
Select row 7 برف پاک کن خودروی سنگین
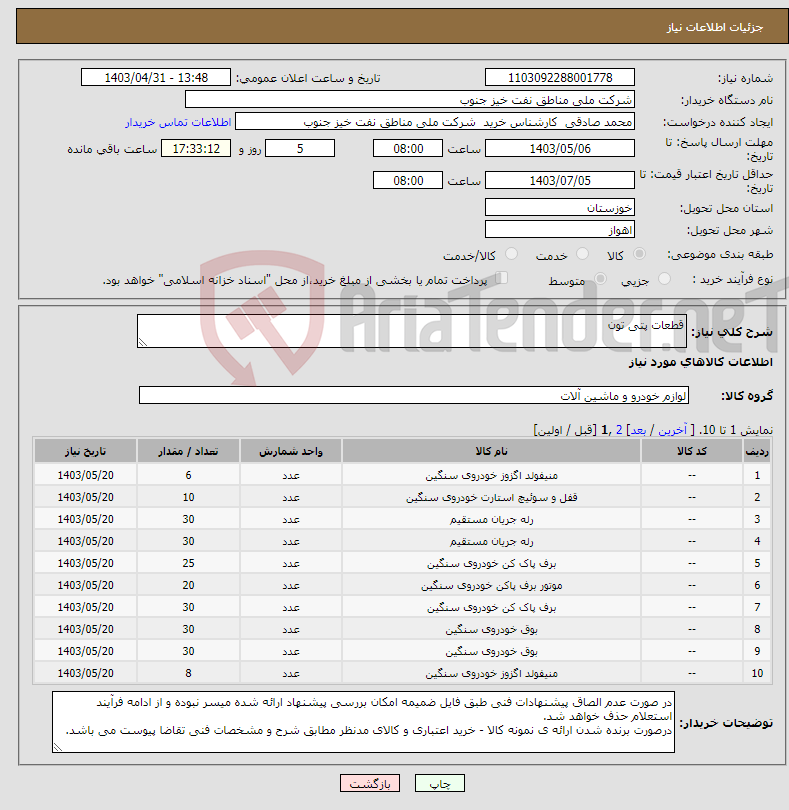click(491, 607)
